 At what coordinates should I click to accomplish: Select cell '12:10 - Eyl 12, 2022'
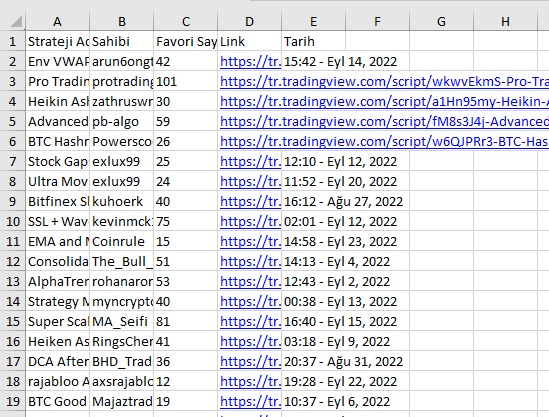point(340,161)
